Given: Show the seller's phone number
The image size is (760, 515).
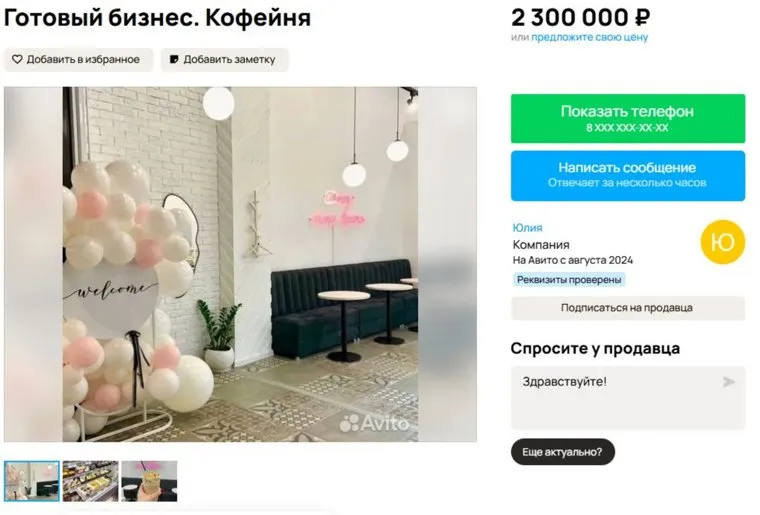Looking at the screenshot, I should (x=628, y=118).
